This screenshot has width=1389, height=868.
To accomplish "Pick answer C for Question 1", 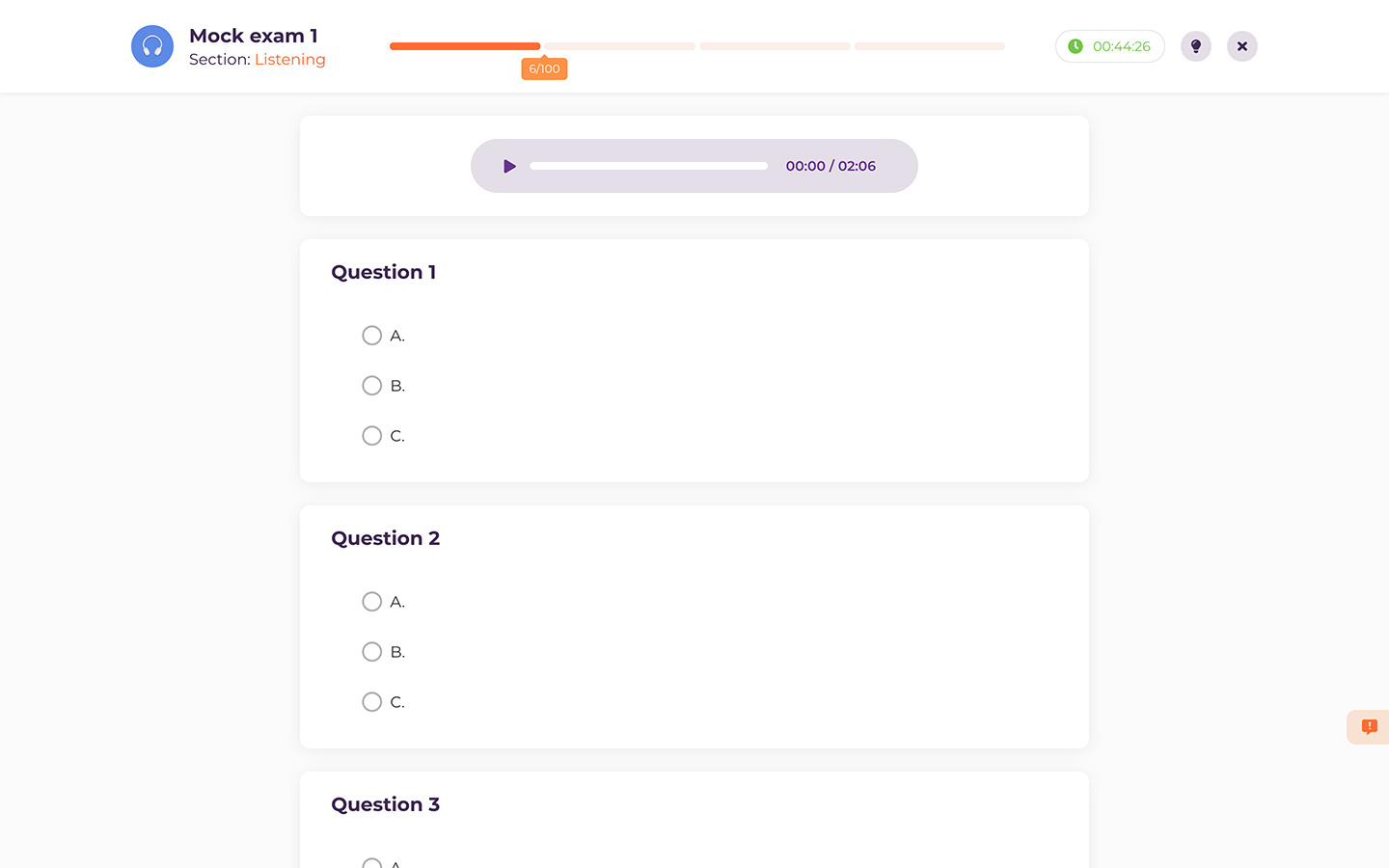I will coord(371,435).
